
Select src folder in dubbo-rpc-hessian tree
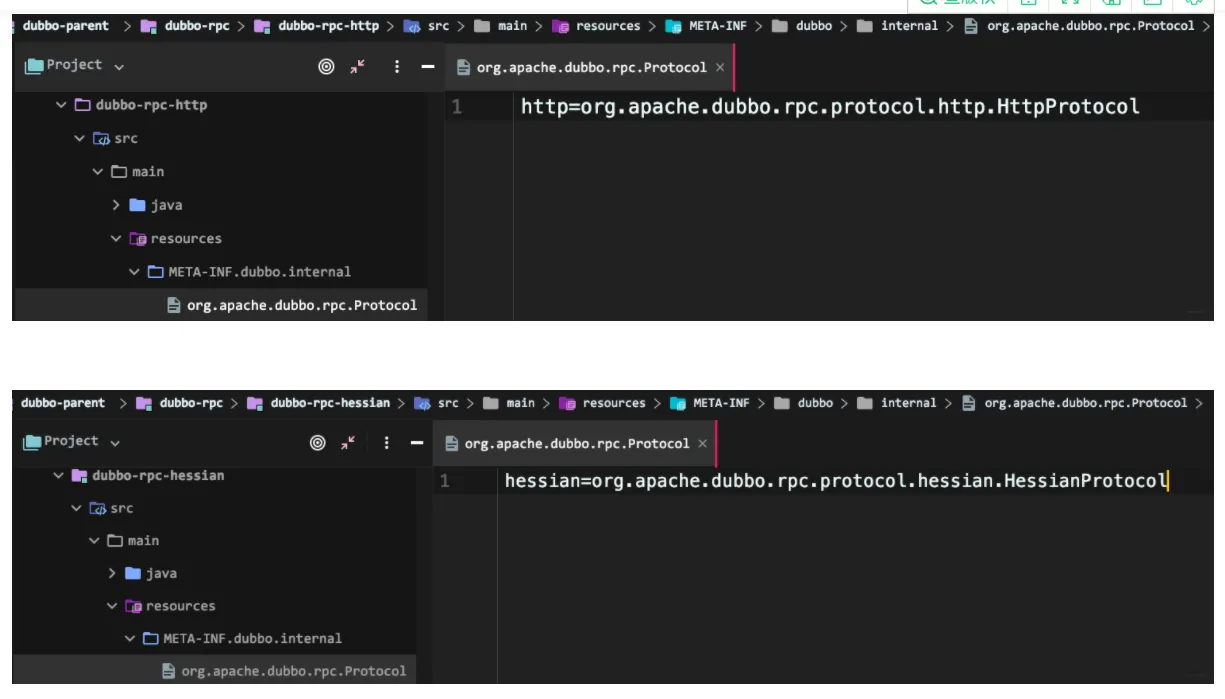click(x=111, y=508)
